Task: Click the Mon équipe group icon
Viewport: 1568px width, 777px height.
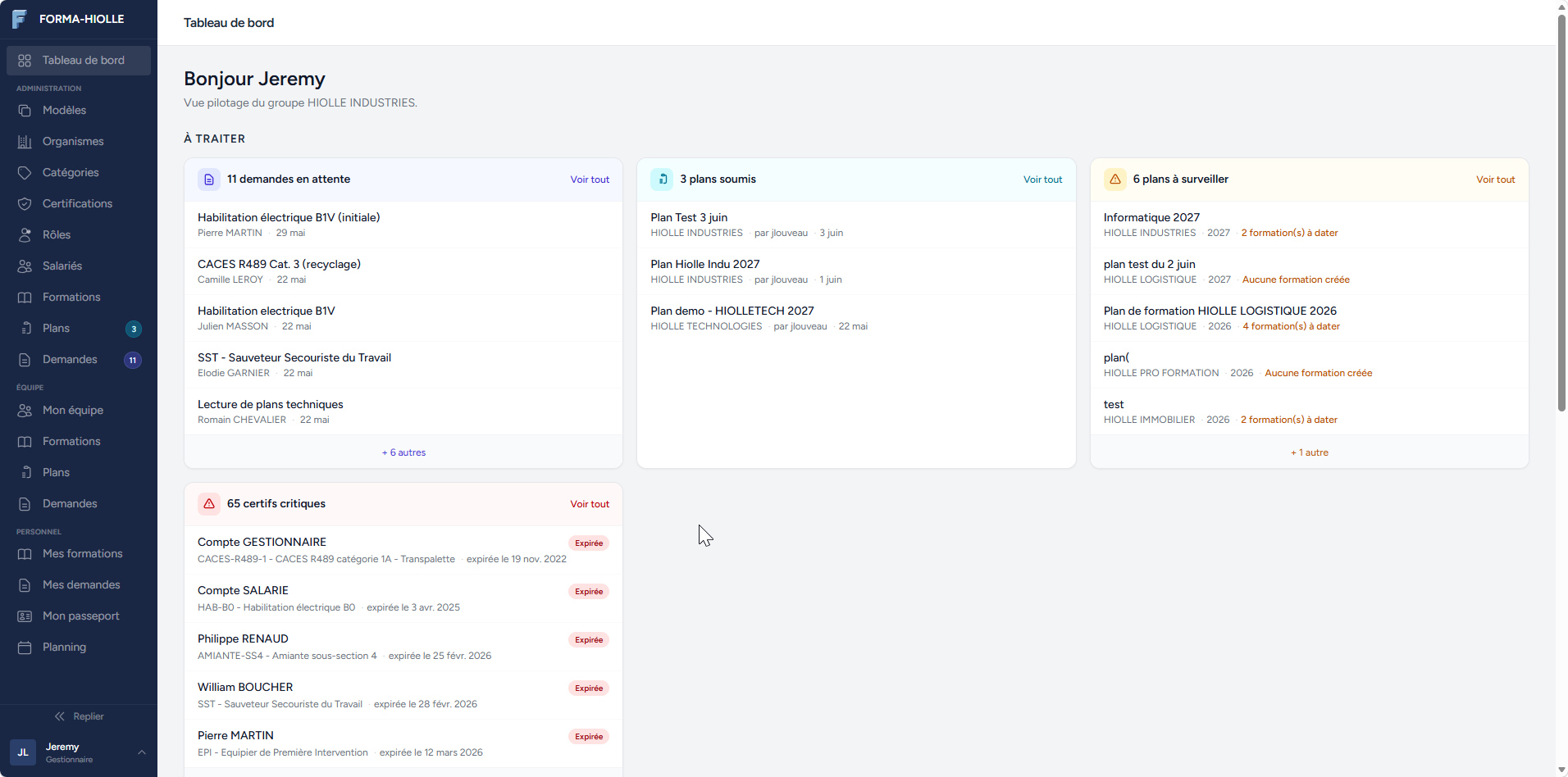Action: pos(25,411)
